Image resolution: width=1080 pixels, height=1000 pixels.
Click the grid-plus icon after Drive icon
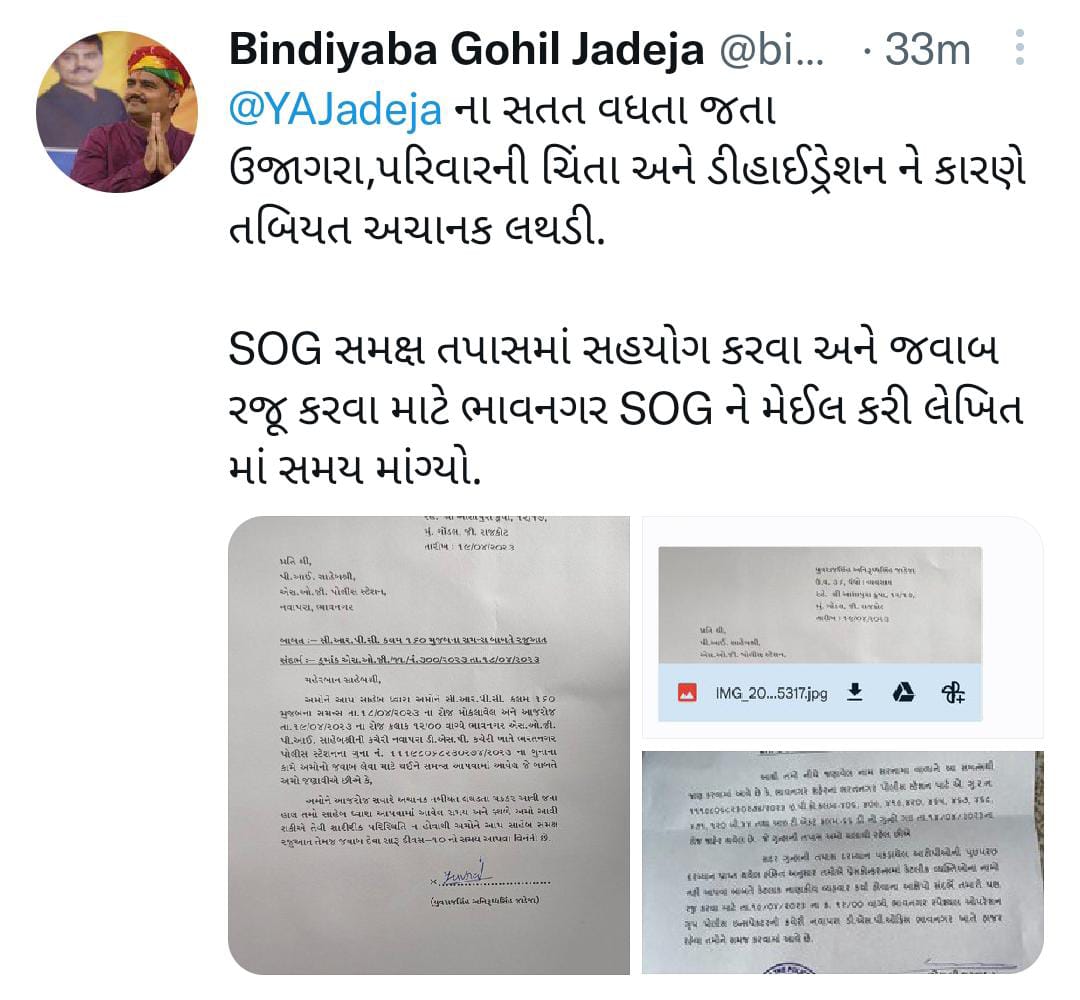(x=953, y=692)
